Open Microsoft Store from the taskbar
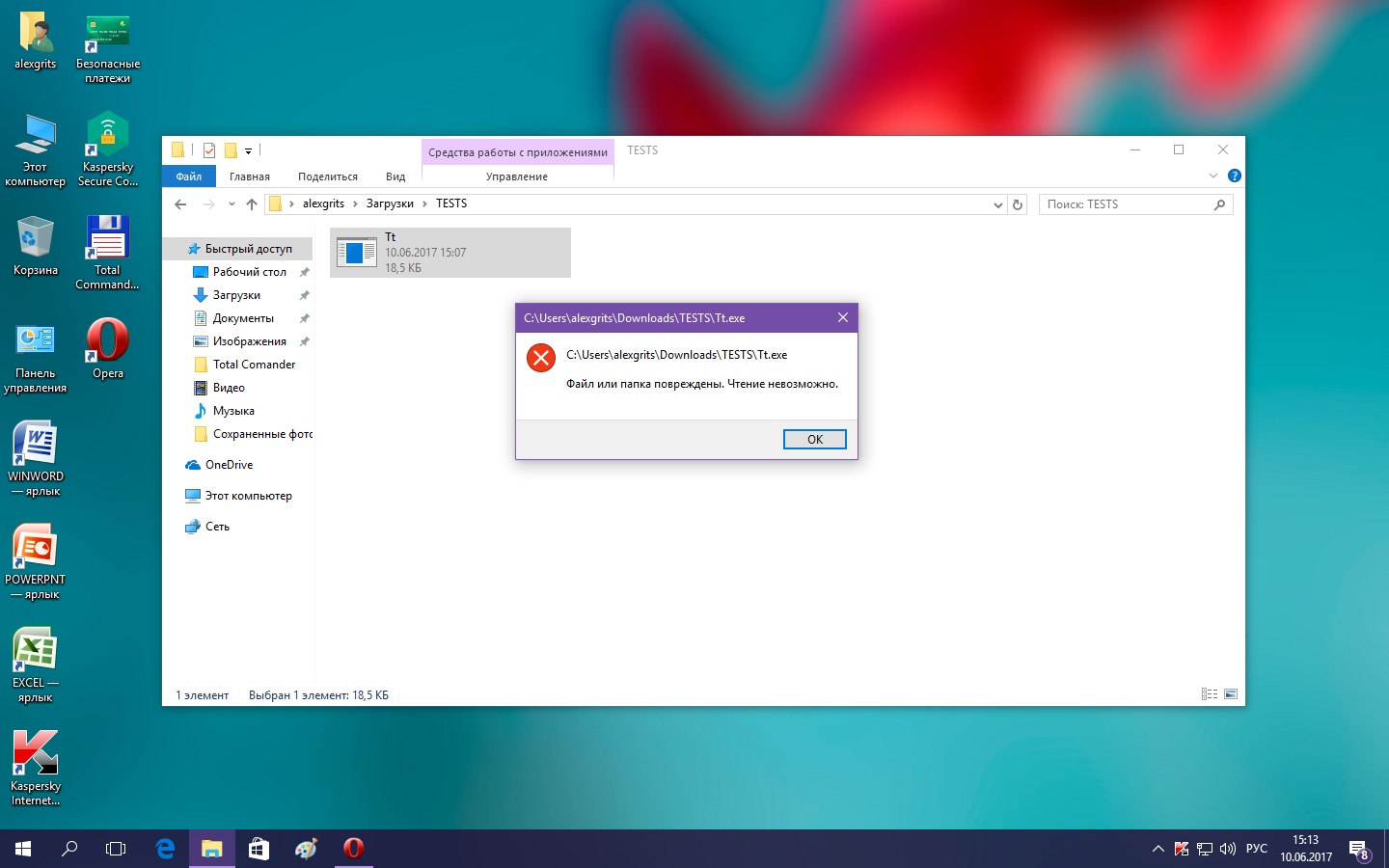The width and height of the screenshot is (1389, 868). (x=259, y=849)
